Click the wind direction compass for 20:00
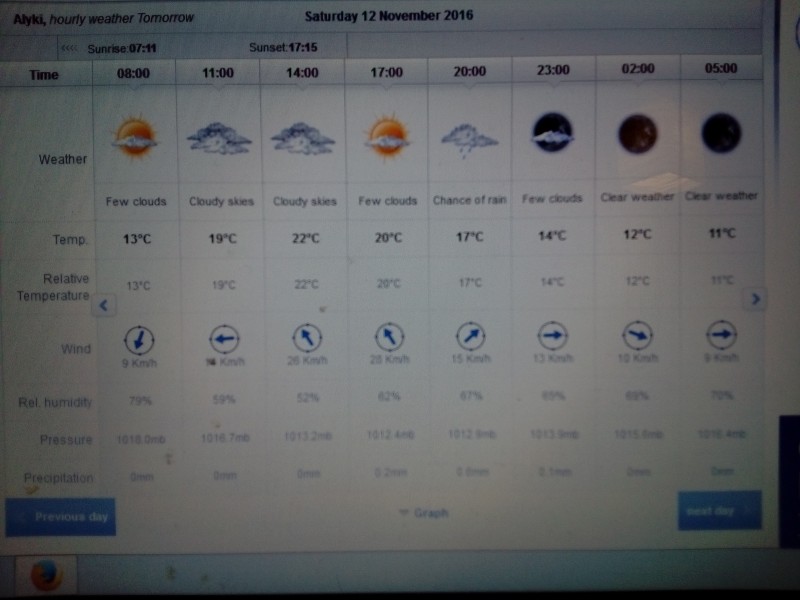This screenshot has height=600, width=800. point(470,335)
